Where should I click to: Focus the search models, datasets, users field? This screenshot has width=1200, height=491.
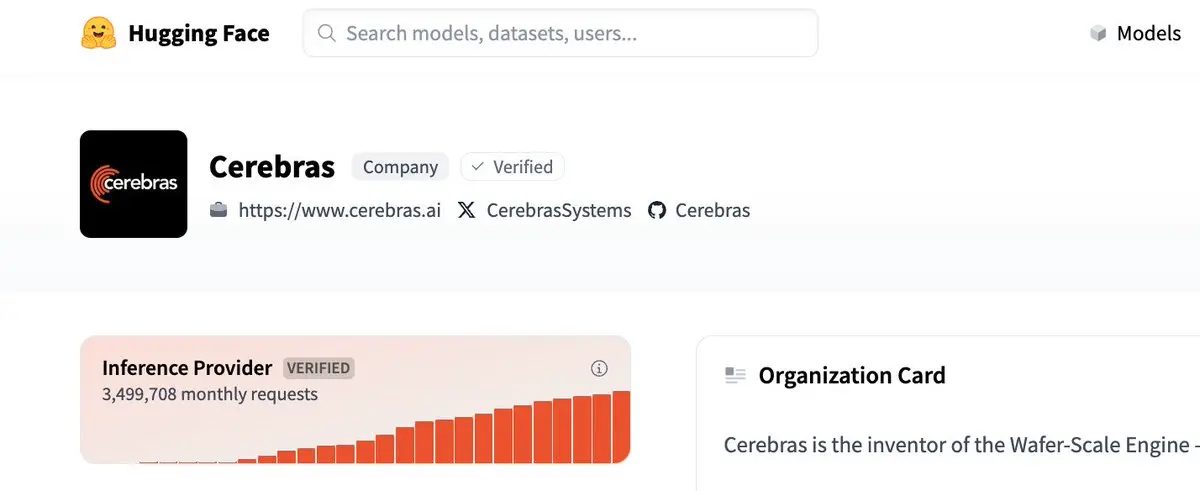pos(560,33)
